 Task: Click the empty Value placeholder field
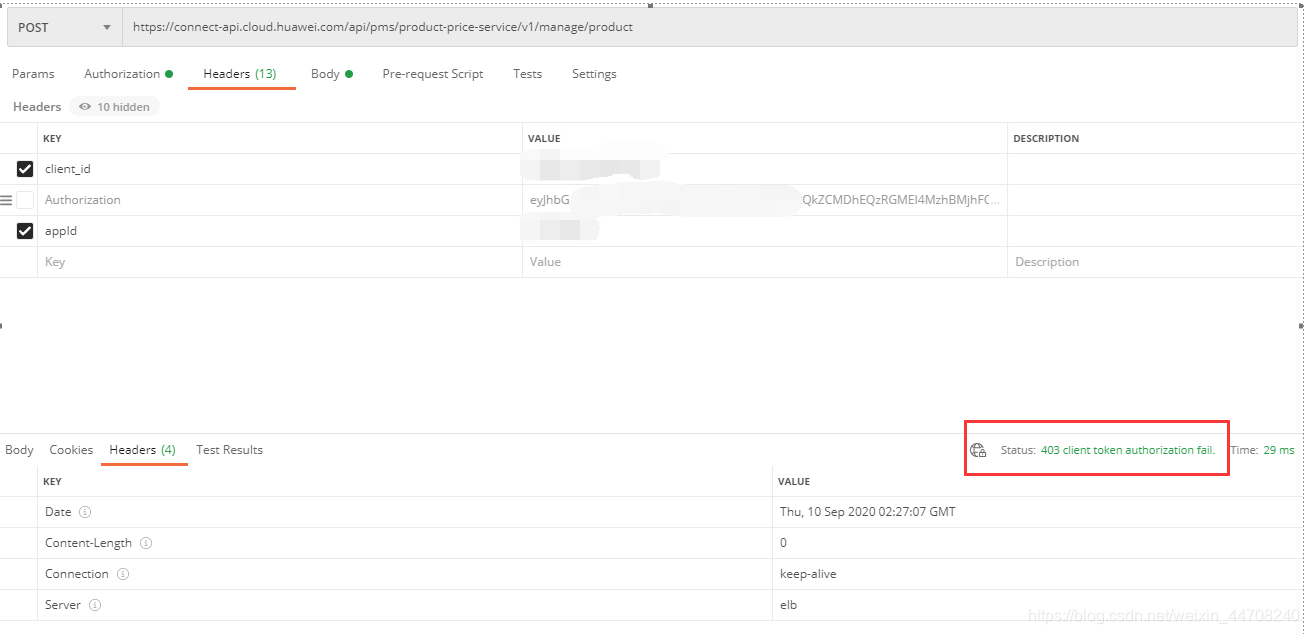764,262
